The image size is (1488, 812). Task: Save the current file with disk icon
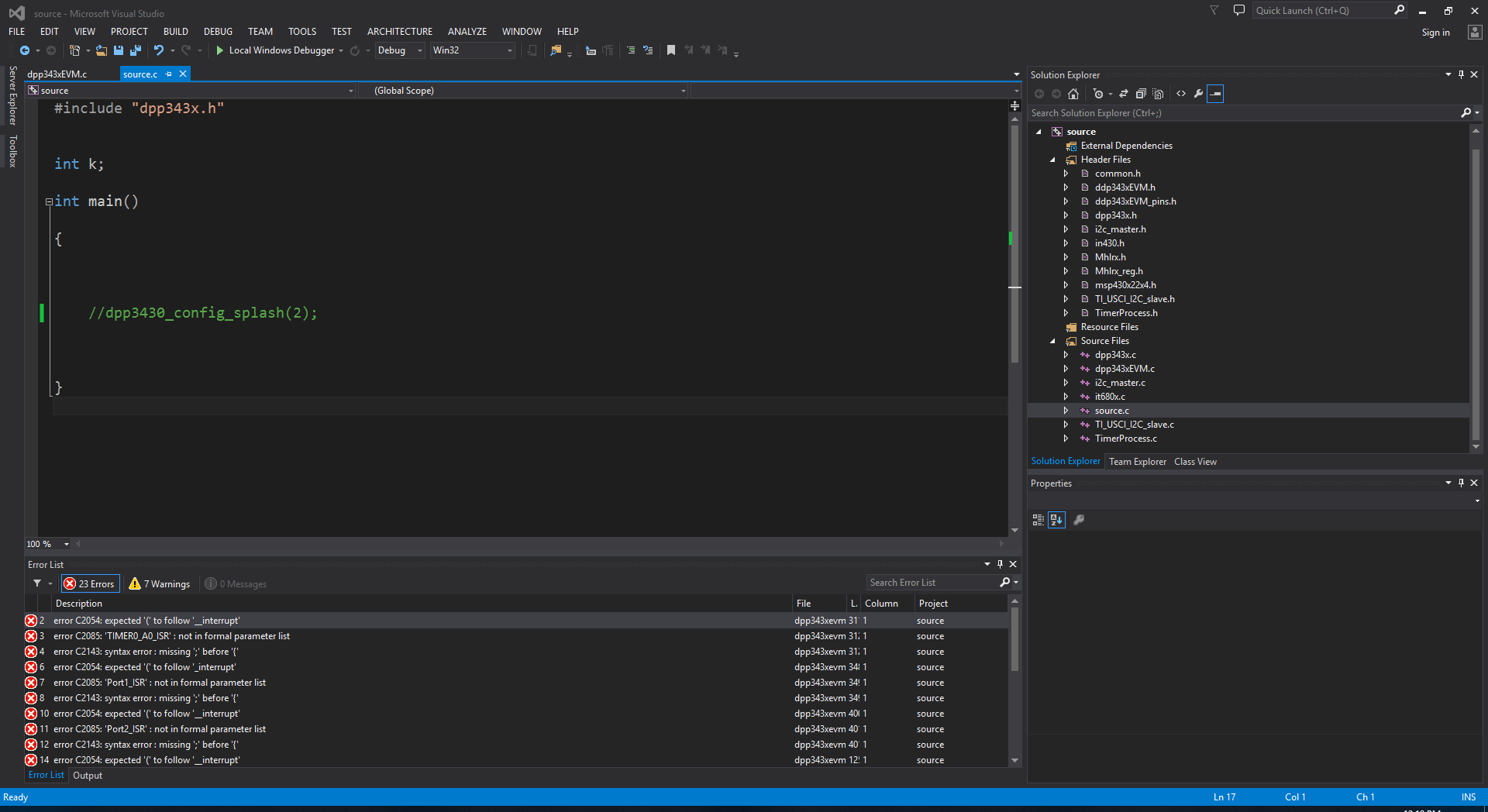pyautogui.click(x=119, y=50)
